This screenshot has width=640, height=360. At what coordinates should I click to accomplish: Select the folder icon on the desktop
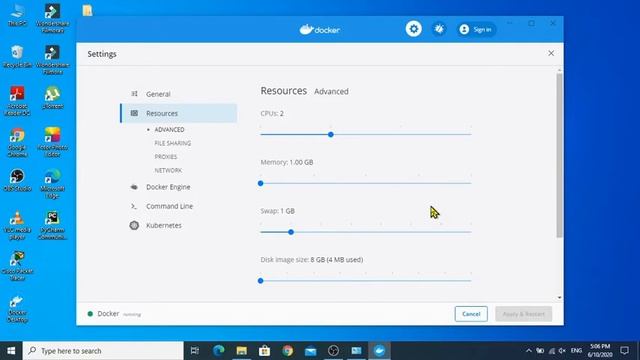tap(87, 10)
